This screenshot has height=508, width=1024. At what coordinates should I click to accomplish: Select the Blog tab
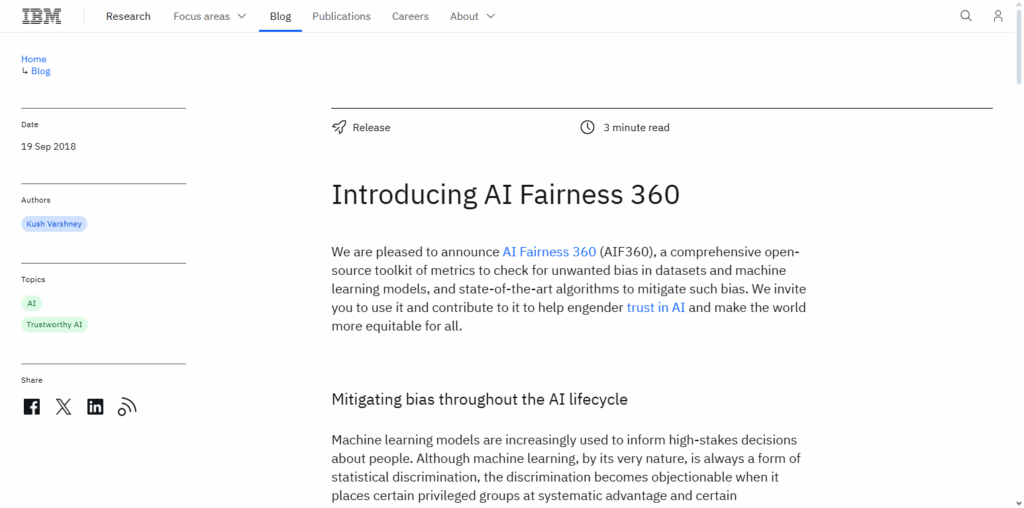pos(280,16)
